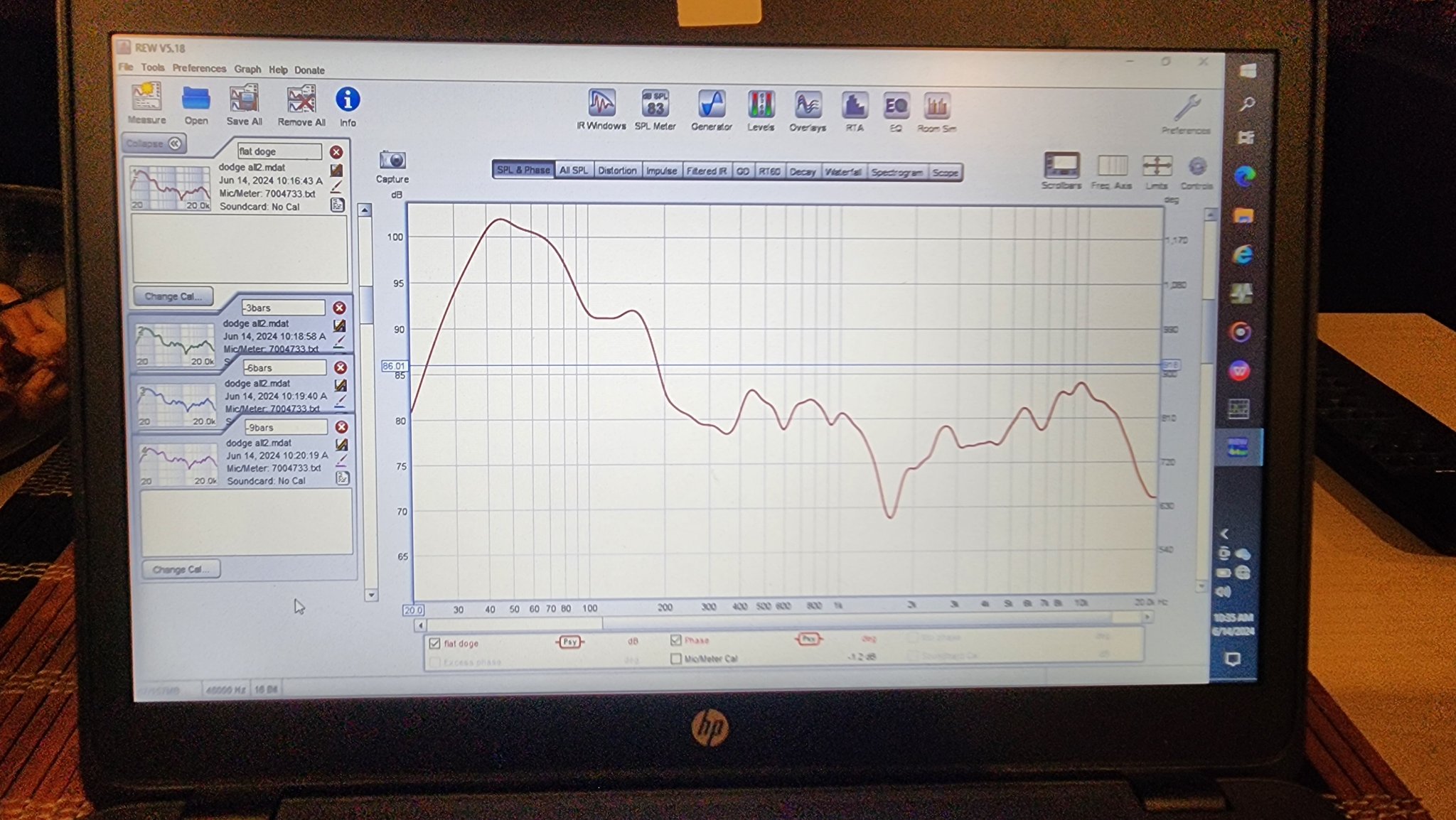Switch to the Distortion tab
The image size is (1456, 820).
coord(617,171)
